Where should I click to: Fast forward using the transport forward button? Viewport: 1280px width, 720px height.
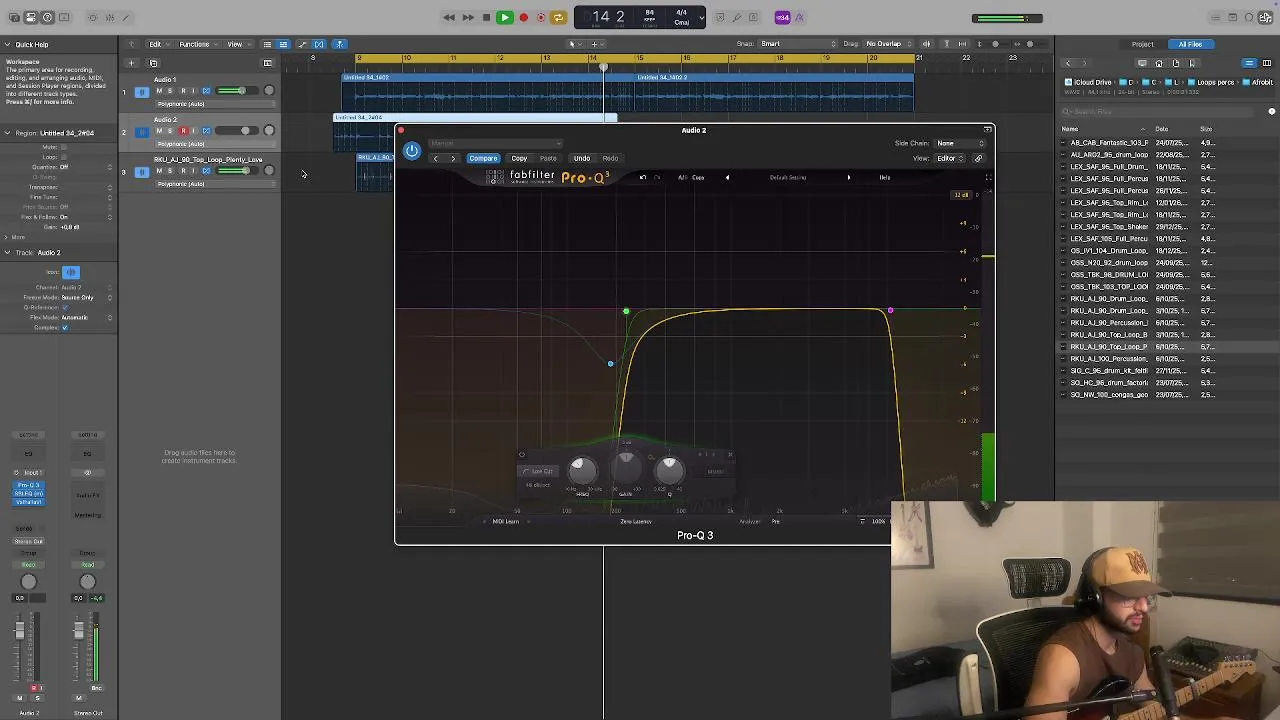pyautogui.click(x=467, y=17)
